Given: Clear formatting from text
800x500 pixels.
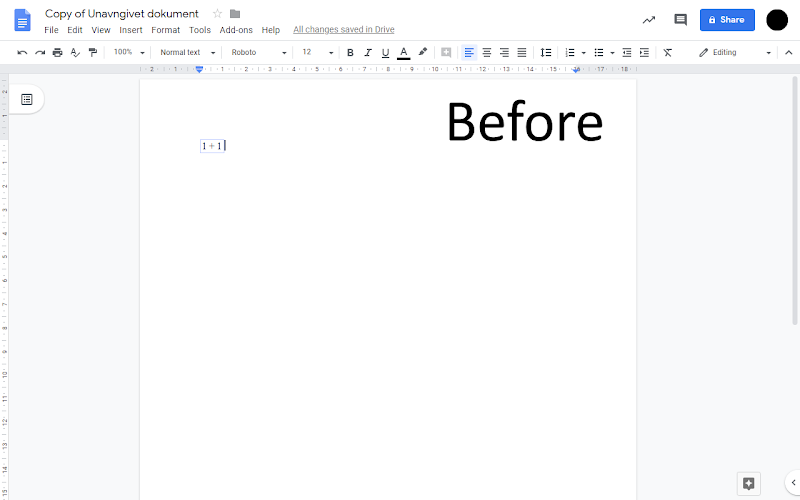Looking at the screenshot, I should coord(667,53).
